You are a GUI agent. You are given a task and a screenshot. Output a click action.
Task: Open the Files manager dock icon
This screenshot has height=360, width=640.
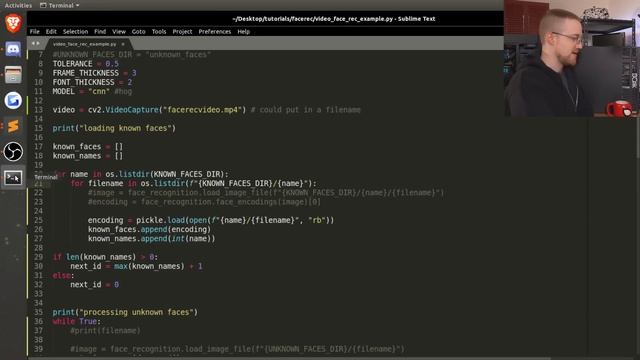[x=13, y=75]
